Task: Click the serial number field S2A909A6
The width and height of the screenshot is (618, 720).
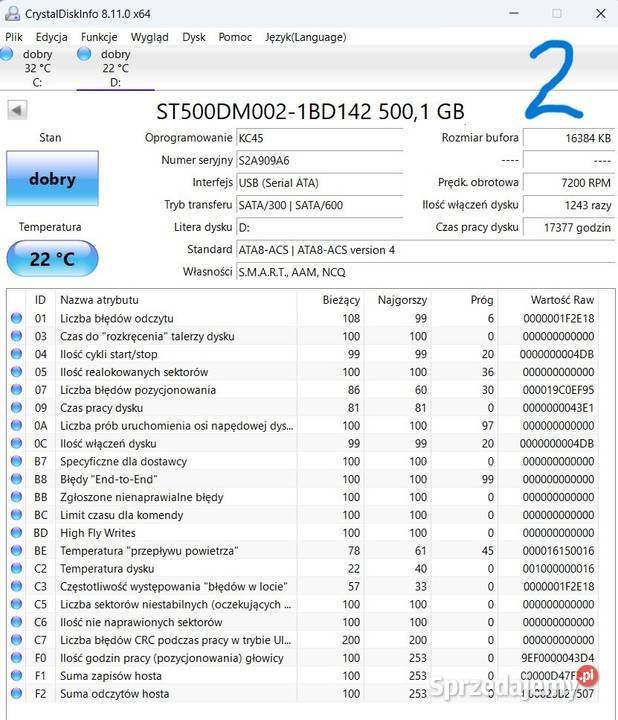Action: tap(320, 161)
